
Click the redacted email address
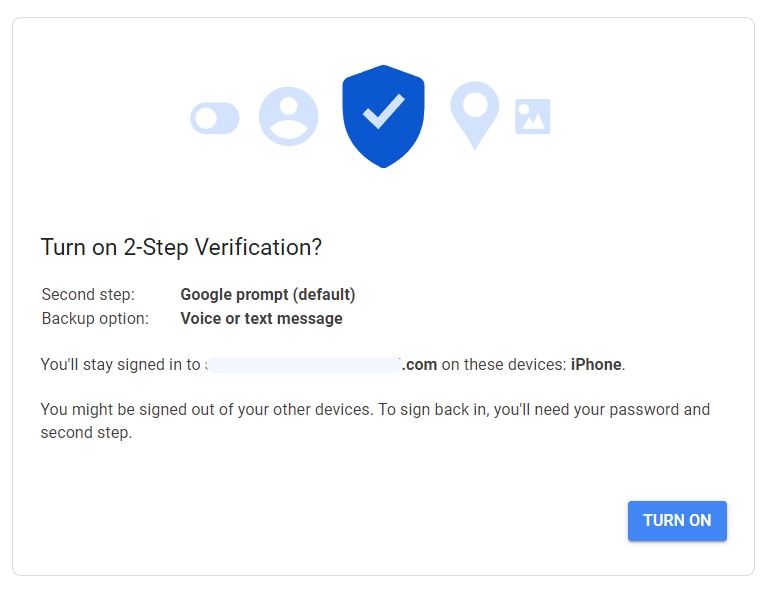303,365
